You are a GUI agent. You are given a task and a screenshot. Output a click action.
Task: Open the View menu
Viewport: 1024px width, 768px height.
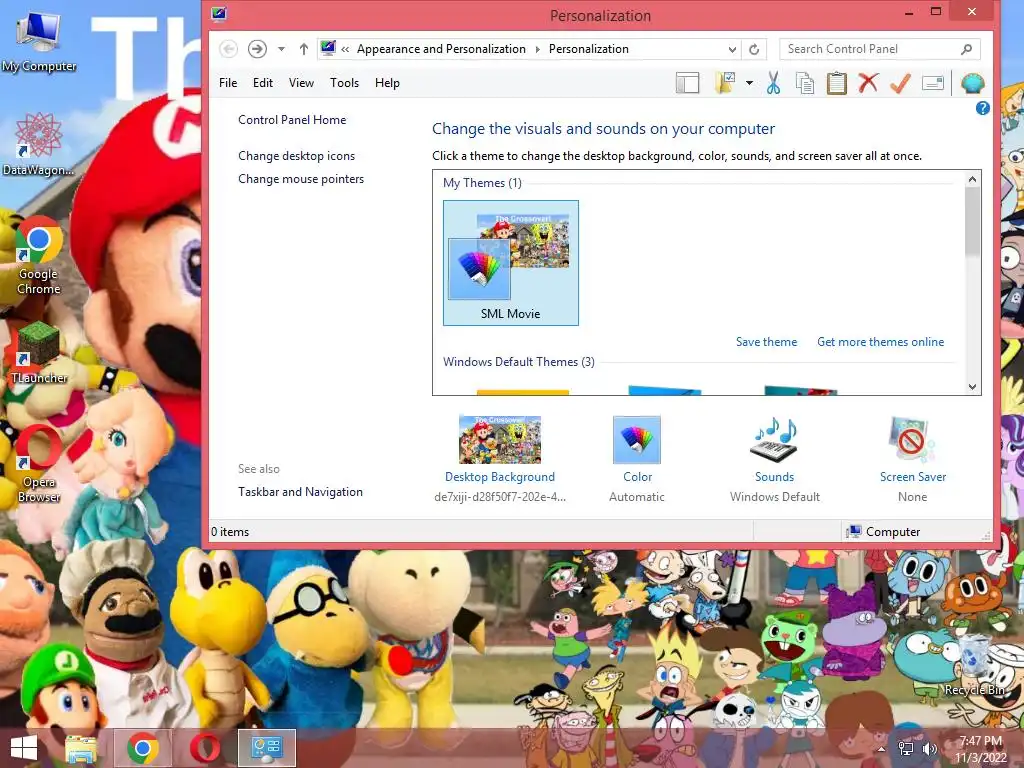pyautogui.click(x=301, y=83)
